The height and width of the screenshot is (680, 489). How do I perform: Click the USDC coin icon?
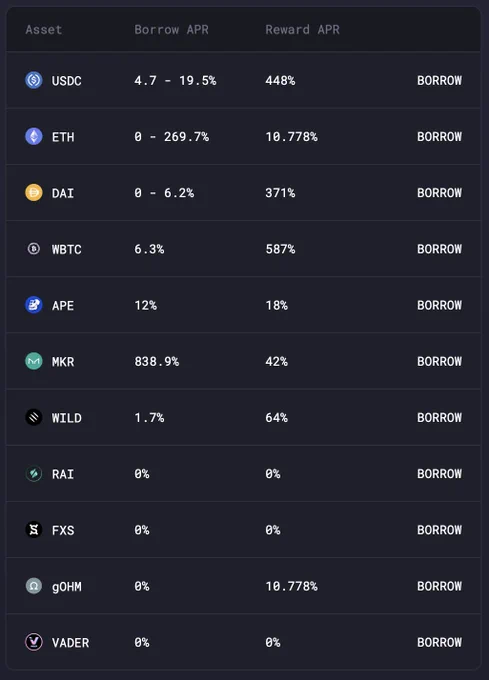(x=34, y=80)
